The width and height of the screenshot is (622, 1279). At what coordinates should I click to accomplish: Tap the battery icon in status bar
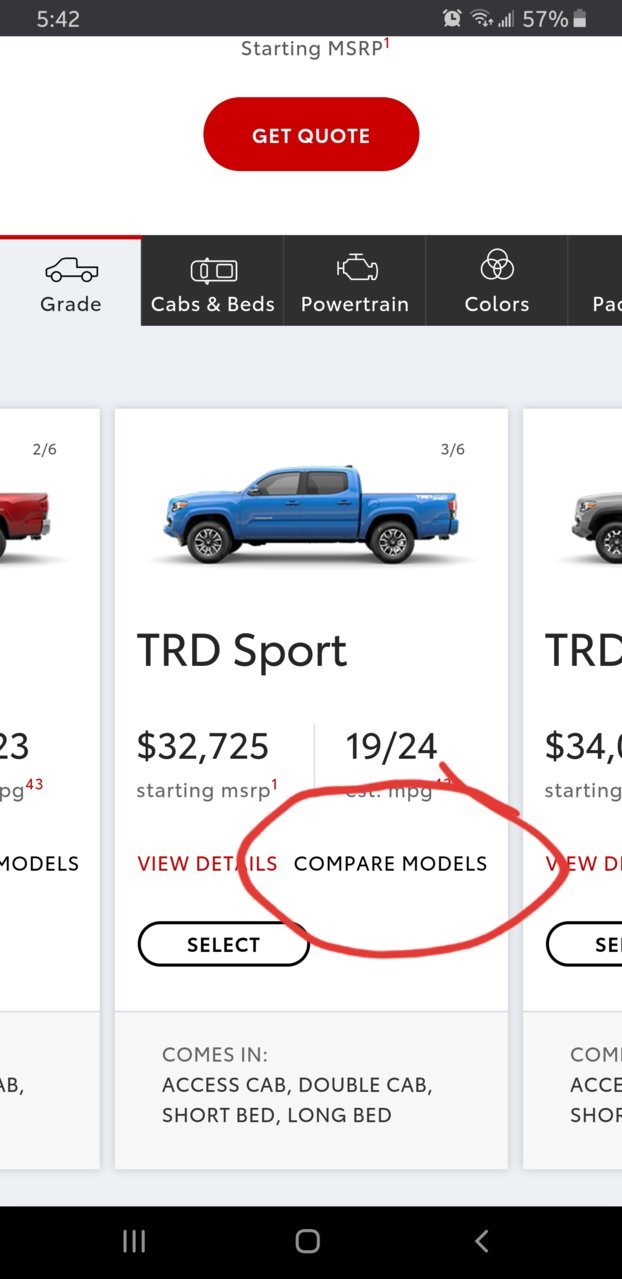coord(580,18)
